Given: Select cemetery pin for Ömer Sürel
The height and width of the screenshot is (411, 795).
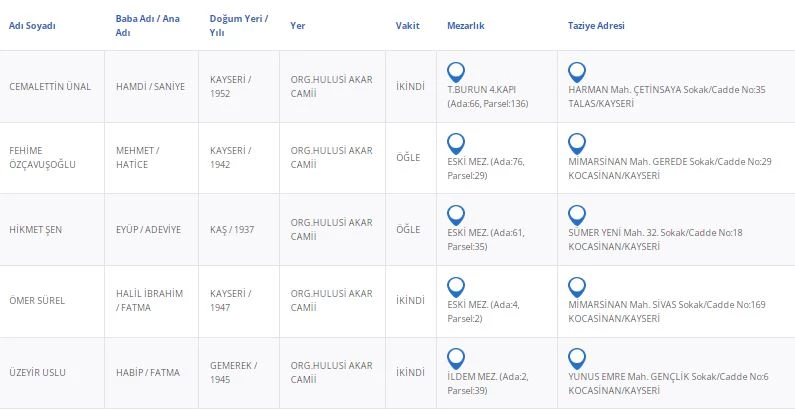Looking at the screenshot, I should click(456, 287).
